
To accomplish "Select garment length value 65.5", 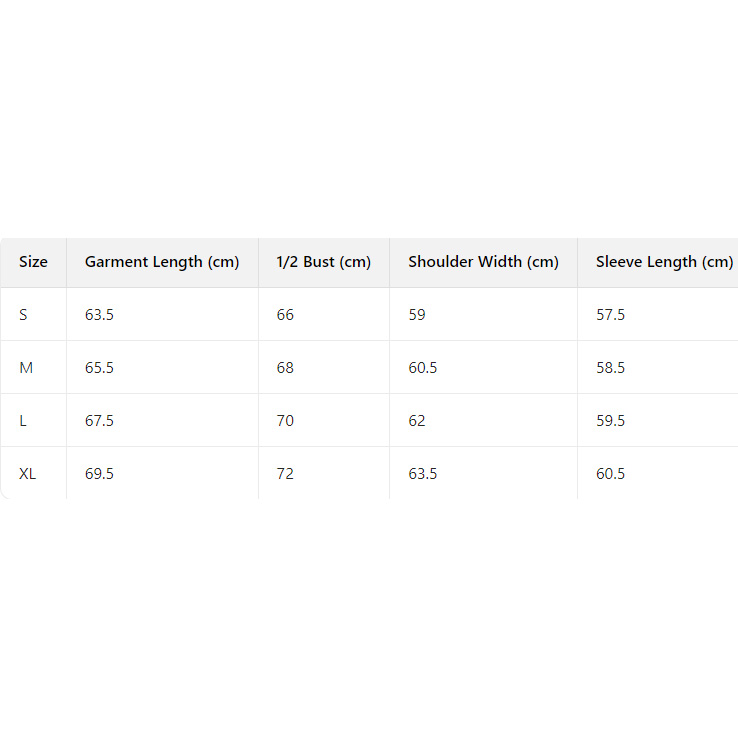I will (99, 368).
